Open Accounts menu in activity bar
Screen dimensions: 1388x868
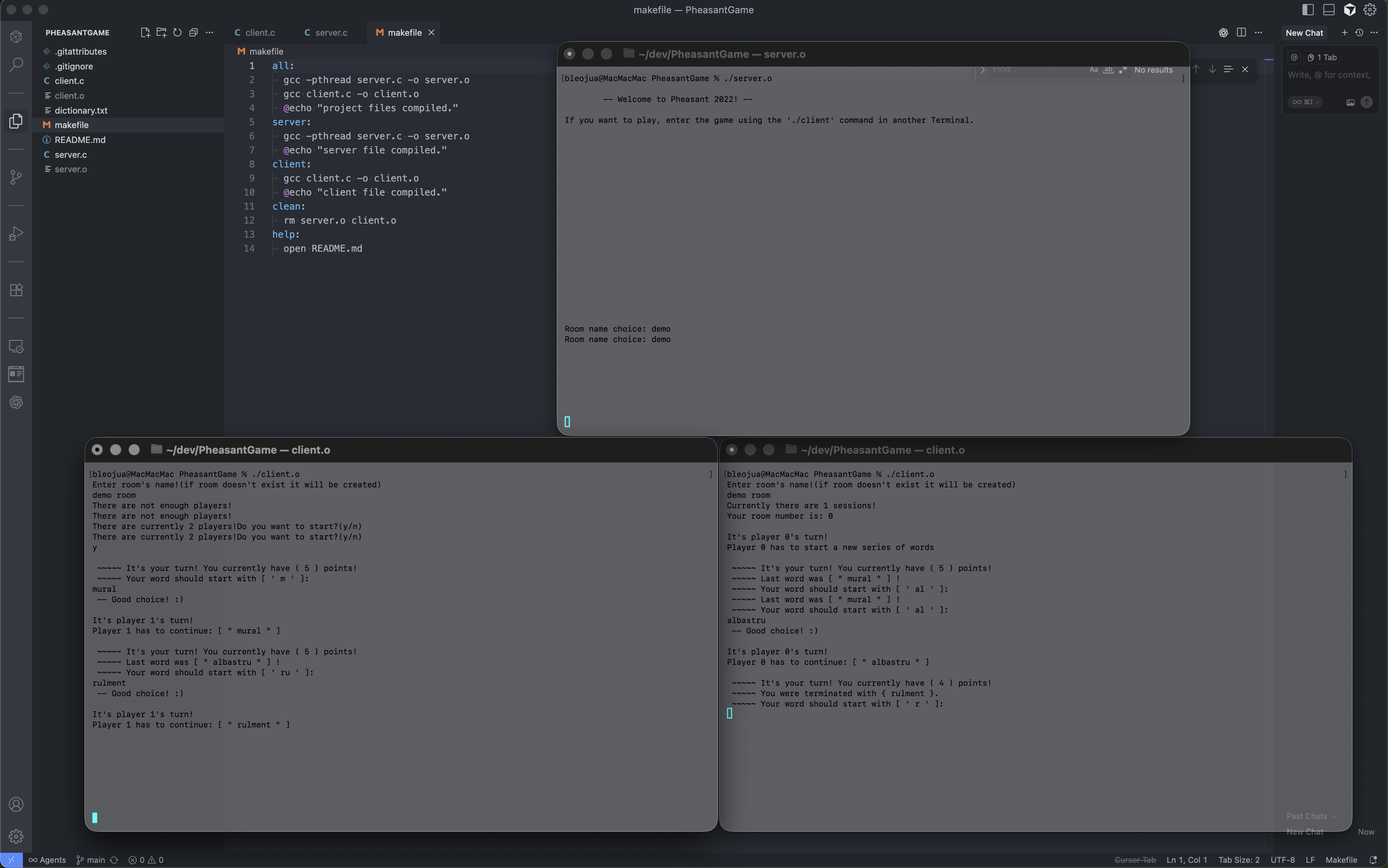click(16, 804)
